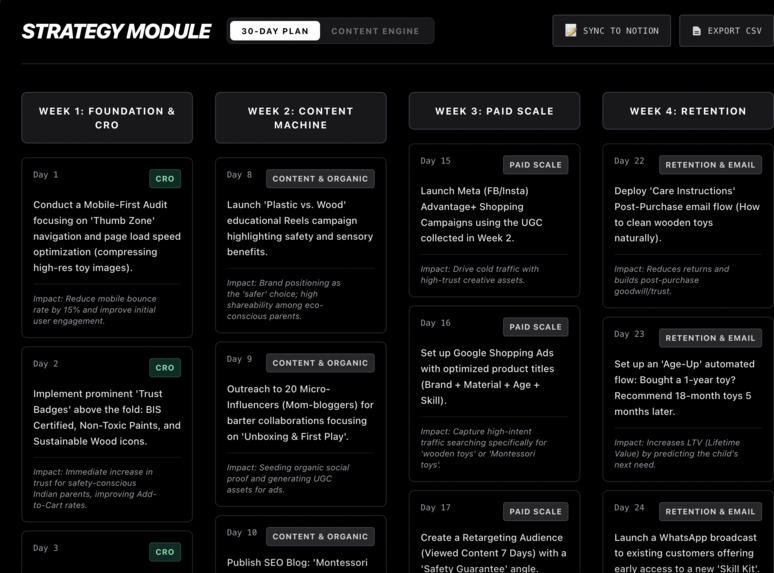
Task: Click the 'Day 16' label
Action: 435,323
